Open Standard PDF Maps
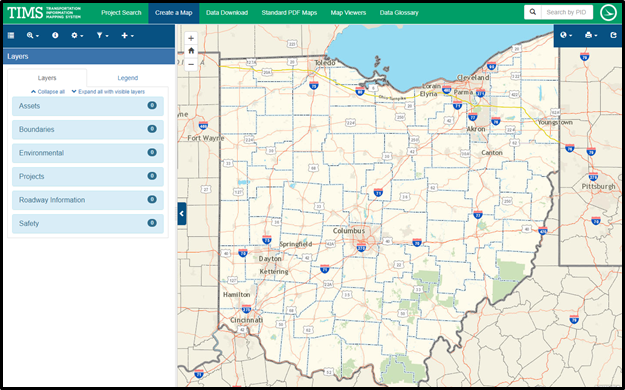The image size is (625, 390). (289, 13)
